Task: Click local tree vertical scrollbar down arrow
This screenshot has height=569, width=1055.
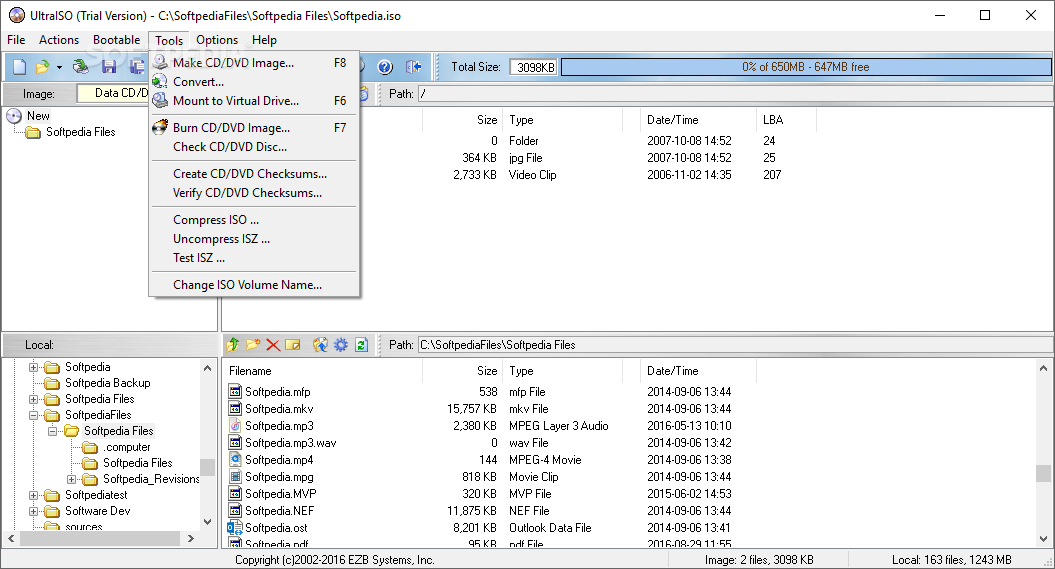Action: click(x=207, y=522)
